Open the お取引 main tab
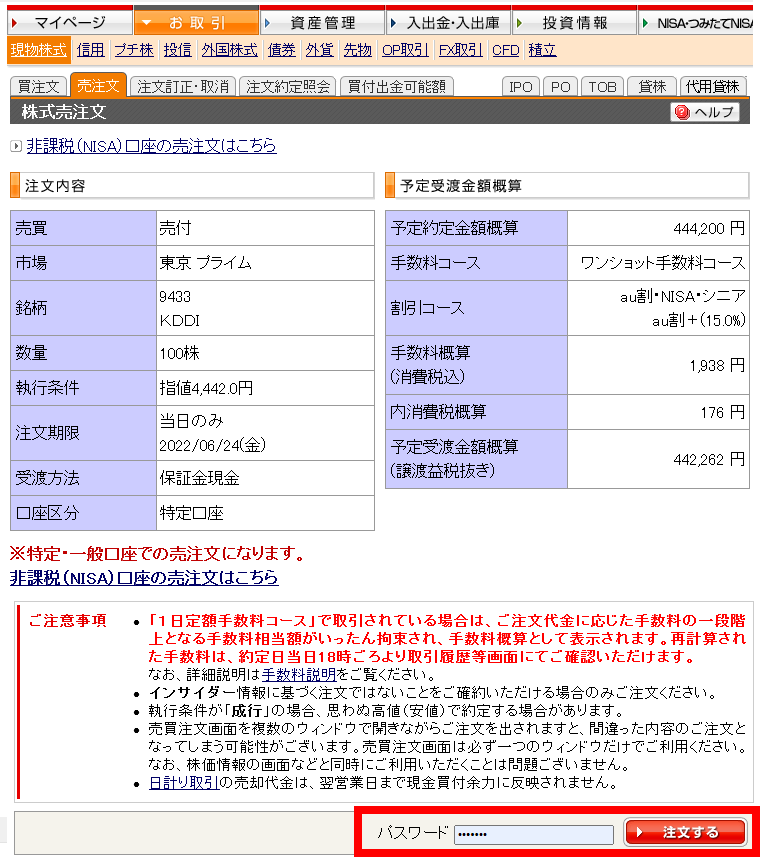 point(196,23)
